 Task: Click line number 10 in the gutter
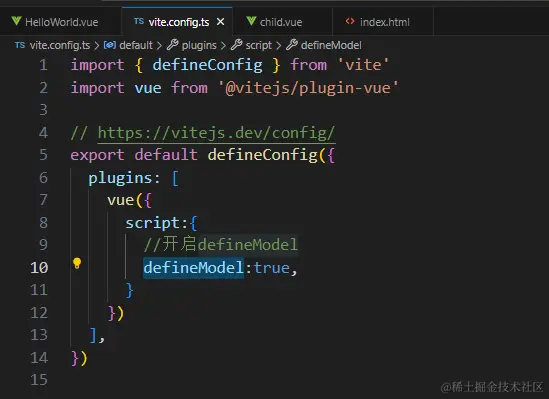pyautogui.click(x=39, y=268)
